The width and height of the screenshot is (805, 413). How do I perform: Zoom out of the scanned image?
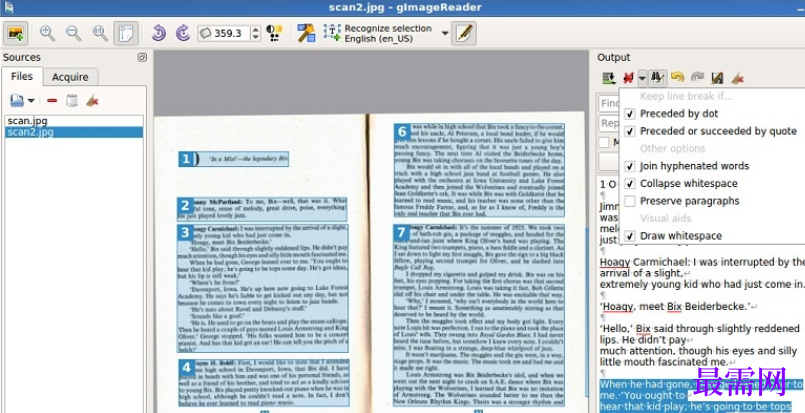coord(73,33)
